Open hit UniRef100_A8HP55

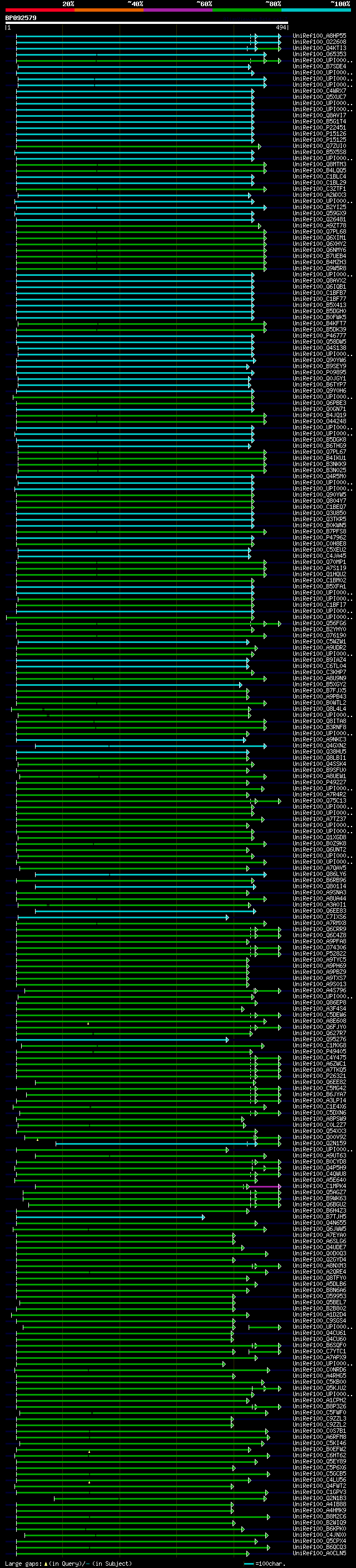pos(319,36)
